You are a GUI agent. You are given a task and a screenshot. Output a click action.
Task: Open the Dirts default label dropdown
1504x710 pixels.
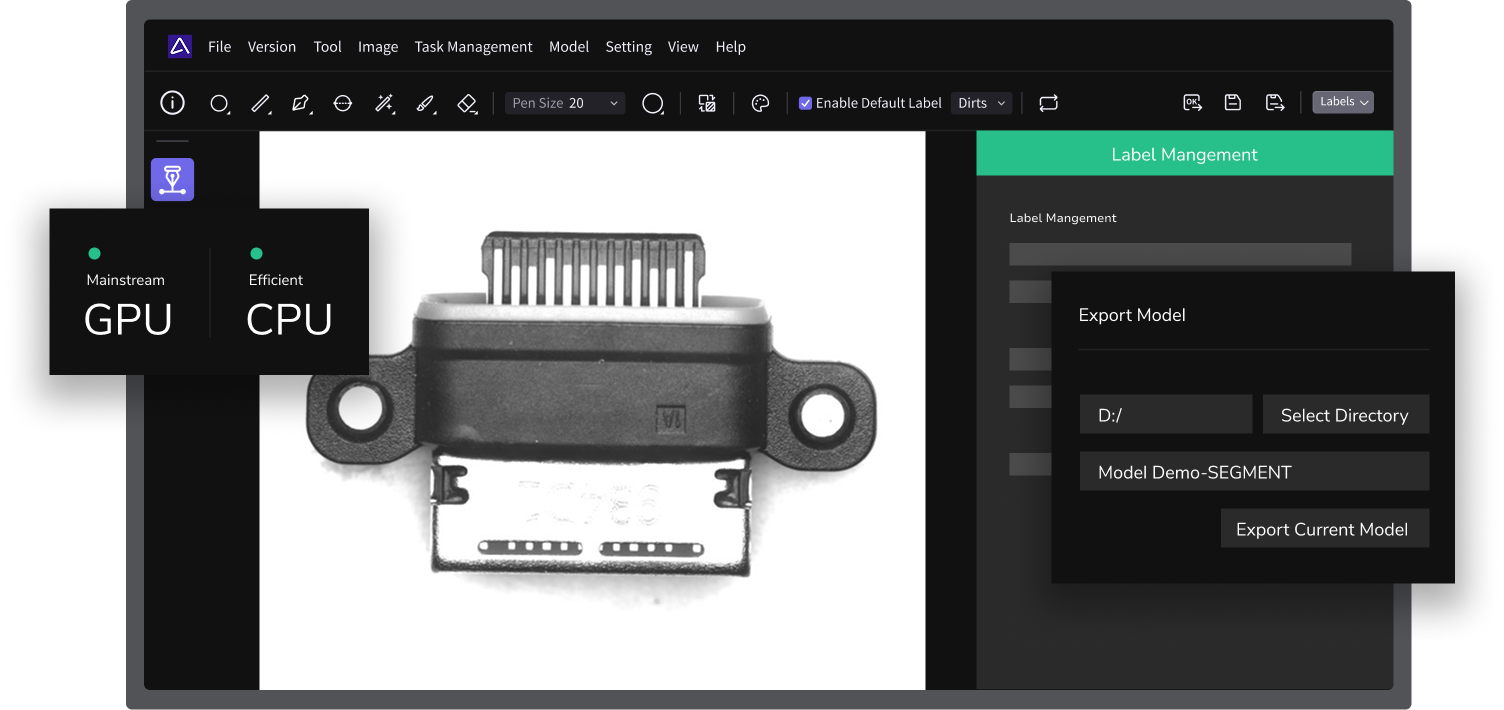click(x=981, y=103)
